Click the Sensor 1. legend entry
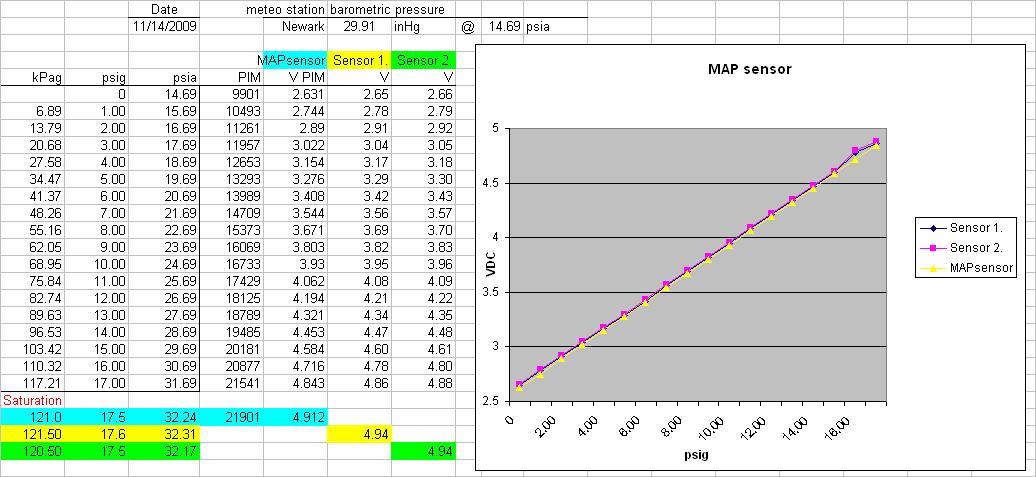Image resolution: width=1036 pixels, height=477 pixels. (977, 227)
